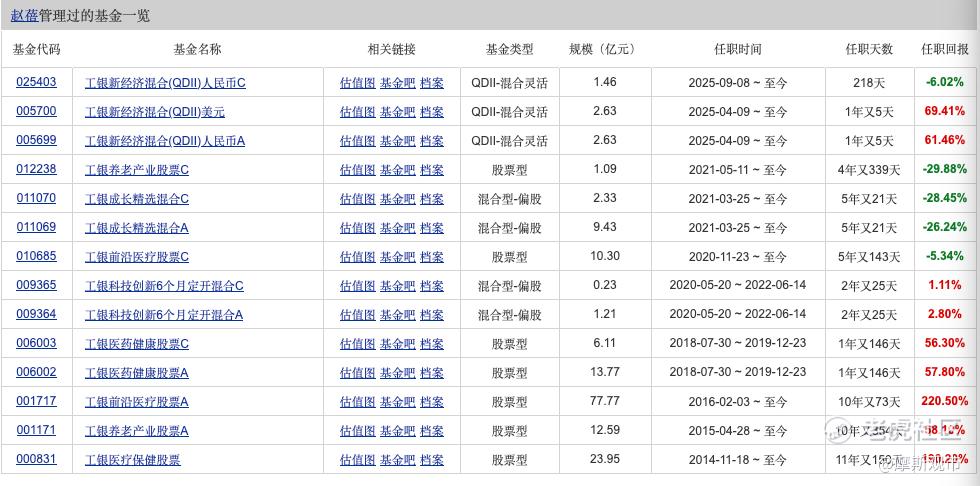Click the 规模（亿元） column header
This screenshot has width=980, height=486.
[605, 49]
